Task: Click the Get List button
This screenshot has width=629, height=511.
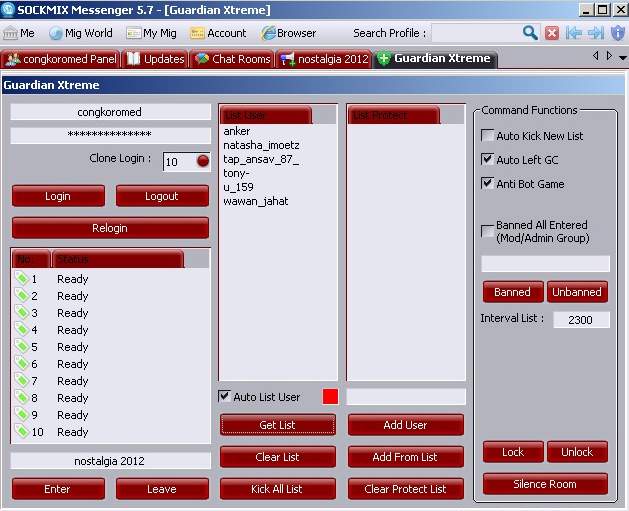Action: point(278,425)
